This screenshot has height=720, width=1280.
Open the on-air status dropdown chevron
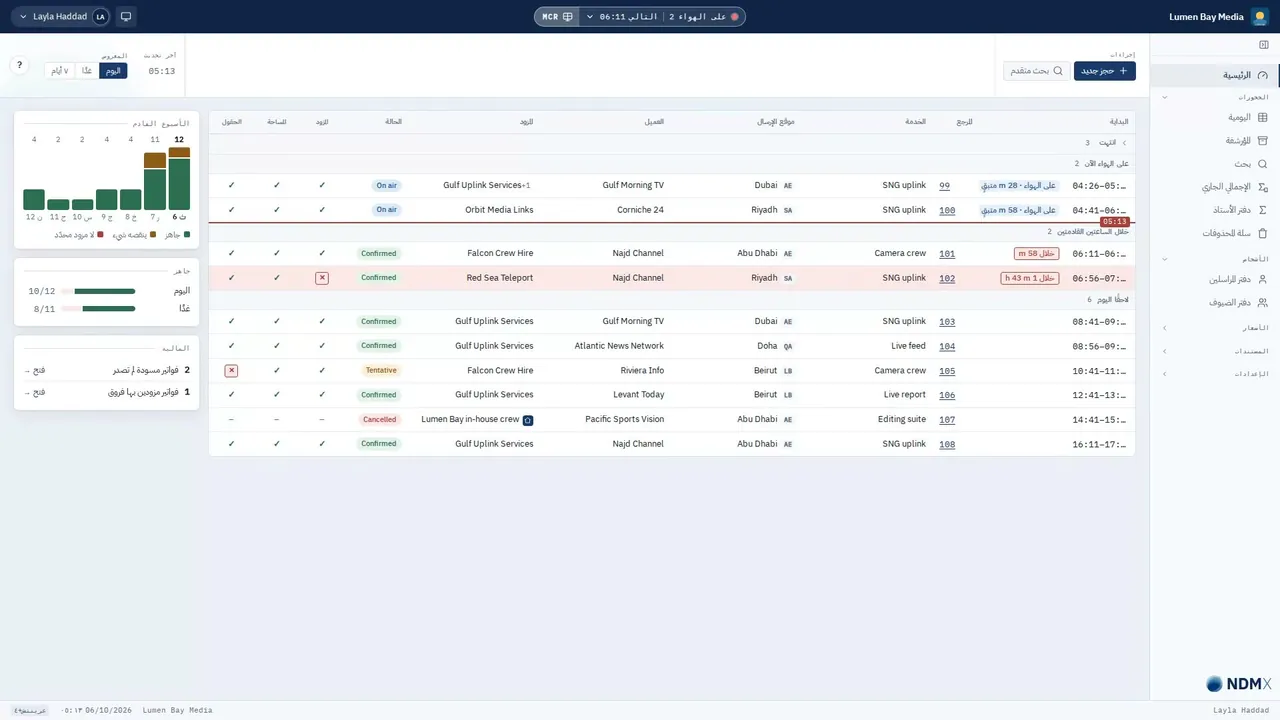589,17
